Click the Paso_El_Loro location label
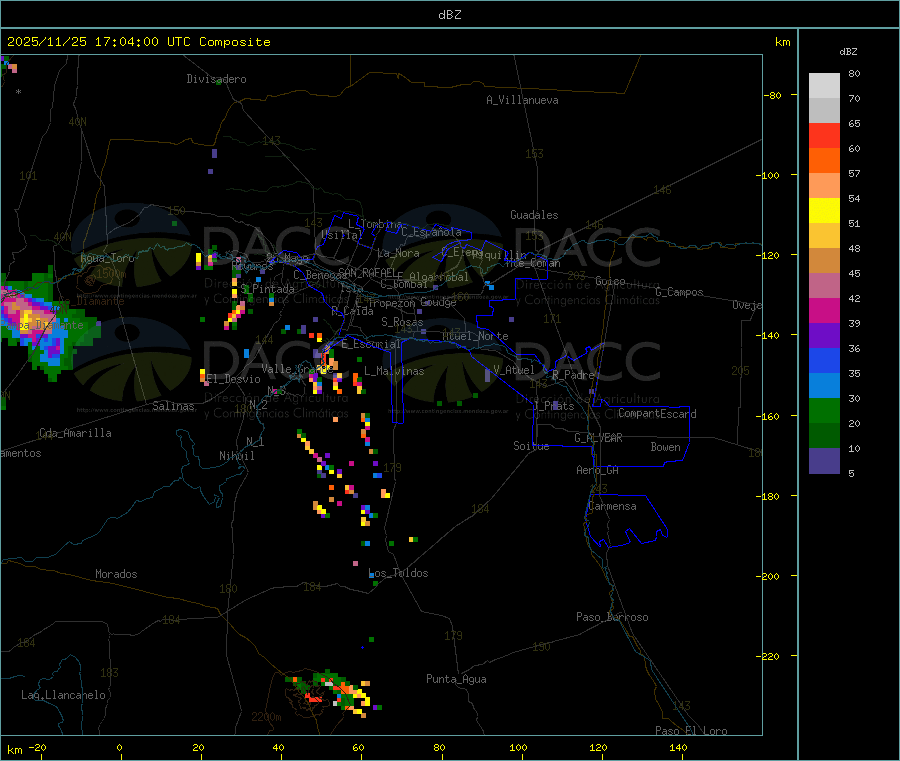 (692, 730)
